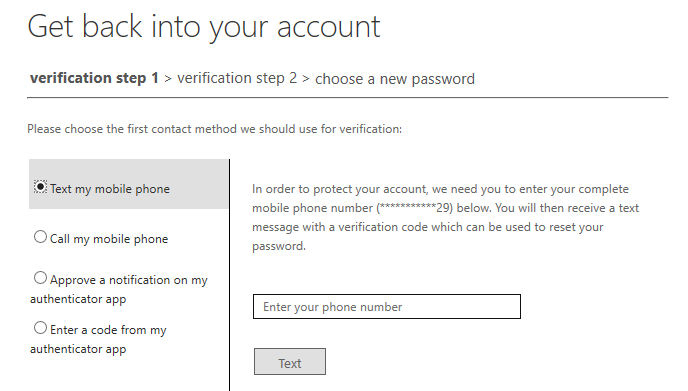This screenshot has height=391, width=688.
Task: Select the 'Text my mobile phone' radio button
Action: [40, 187]
